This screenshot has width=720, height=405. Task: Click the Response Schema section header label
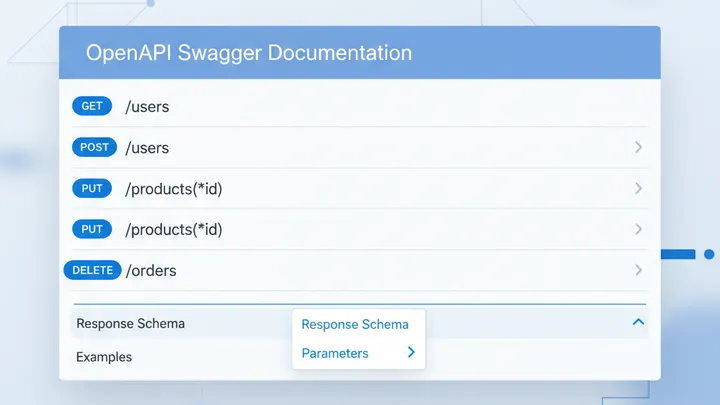[x=130, y=323]
